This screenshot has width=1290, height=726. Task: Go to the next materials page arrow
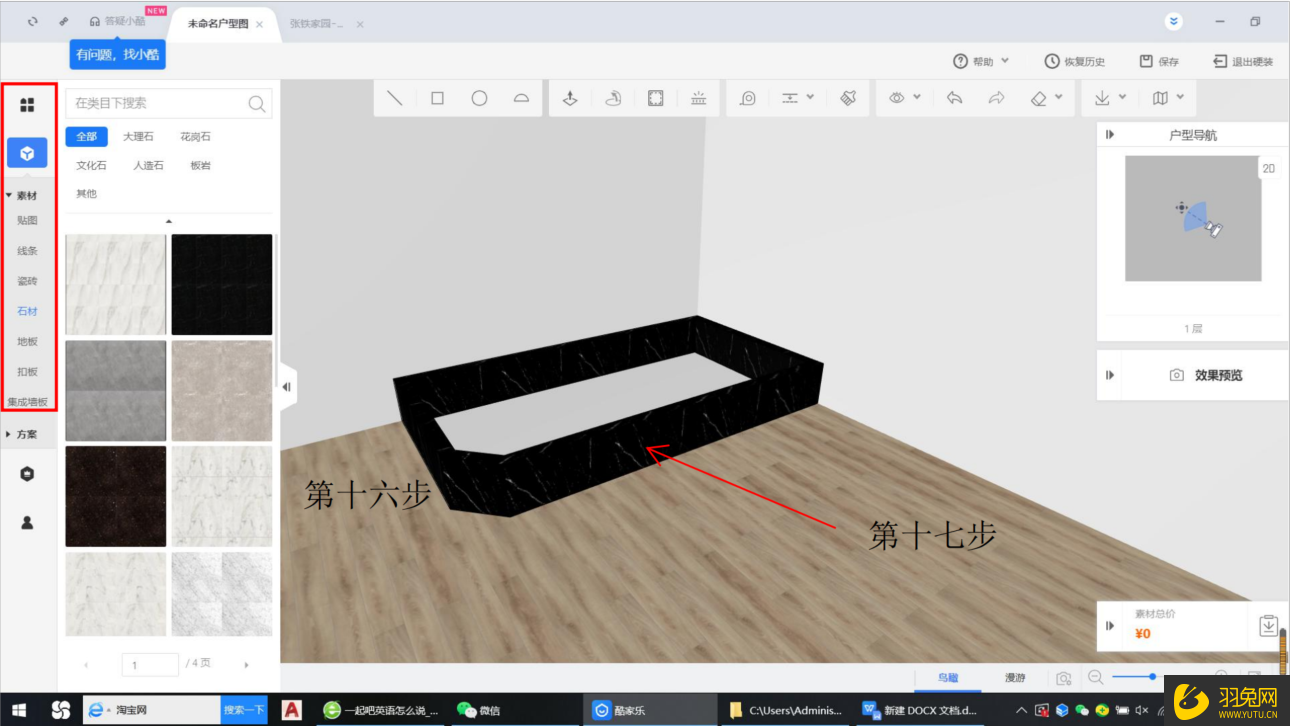247,664
